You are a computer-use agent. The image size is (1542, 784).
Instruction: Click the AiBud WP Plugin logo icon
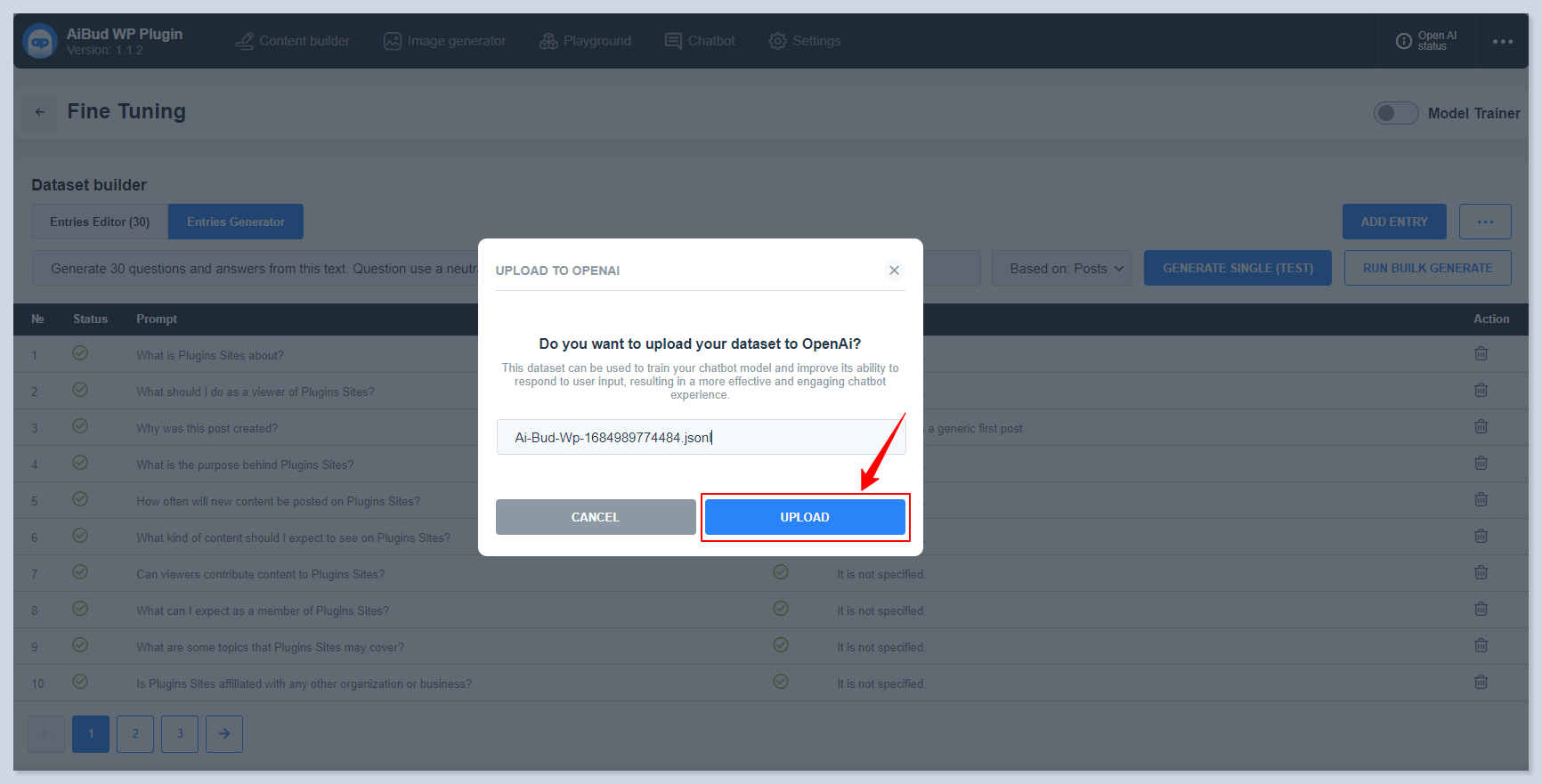pyautogui.click(x=40, y=41)
